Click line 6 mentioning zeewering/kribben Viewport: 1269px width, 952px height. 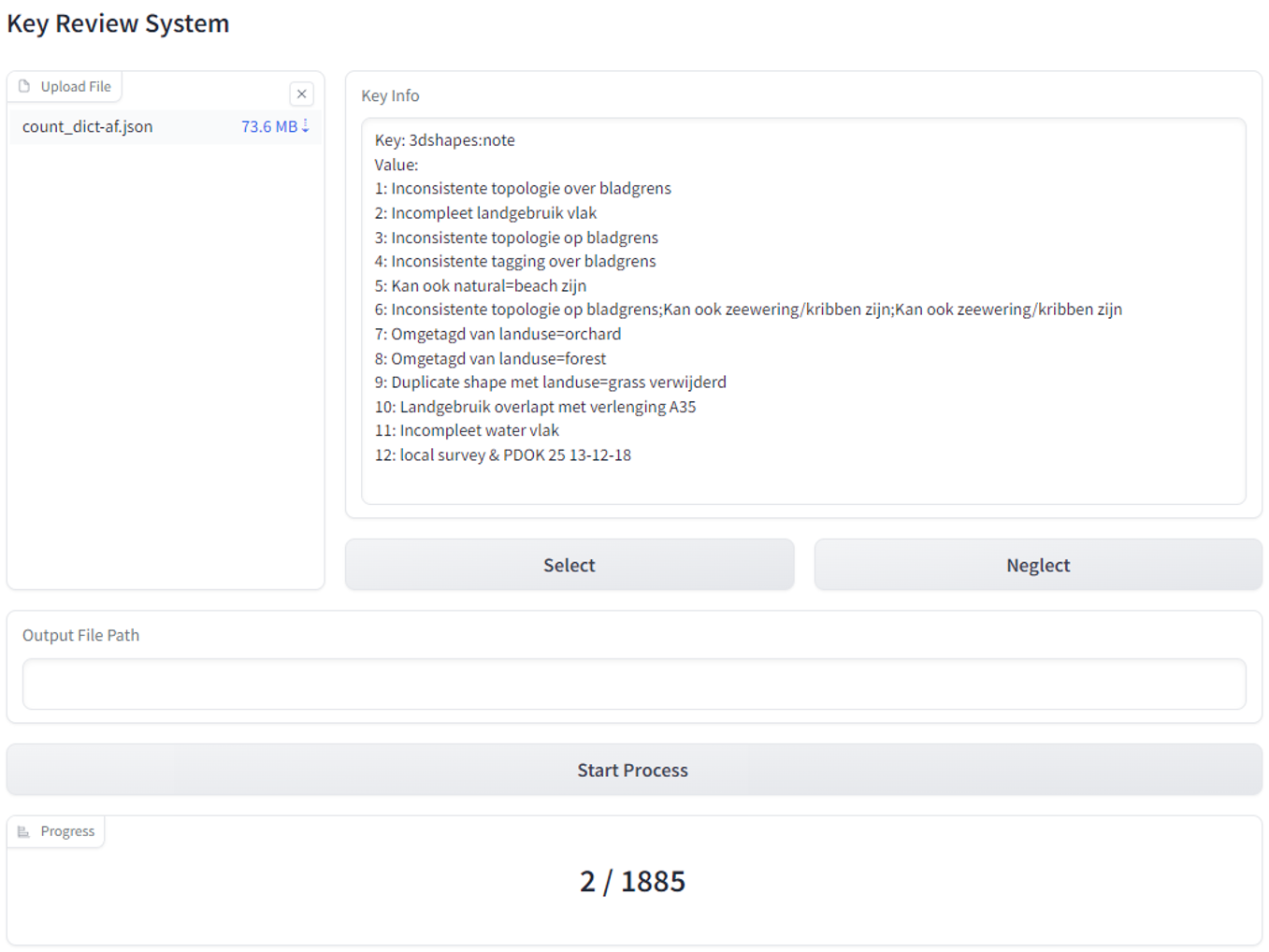click(748, 310)
